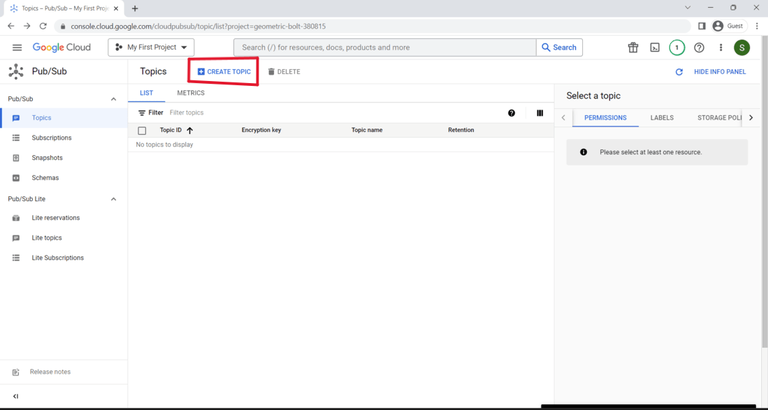Click the DELETE trash button

284,72
